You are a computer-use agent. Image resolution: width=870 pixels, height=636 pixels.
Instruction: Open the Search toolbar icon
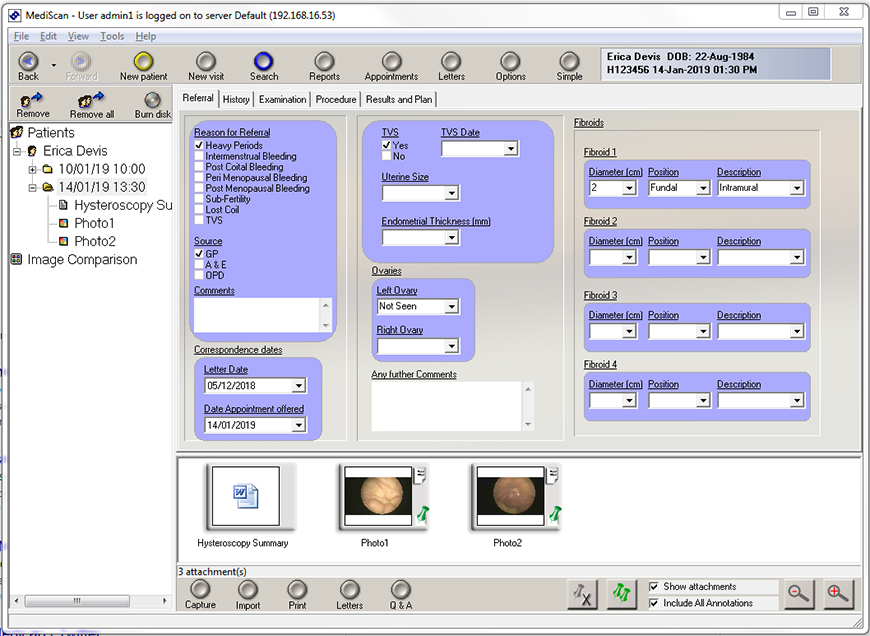(x=264, y=61)
